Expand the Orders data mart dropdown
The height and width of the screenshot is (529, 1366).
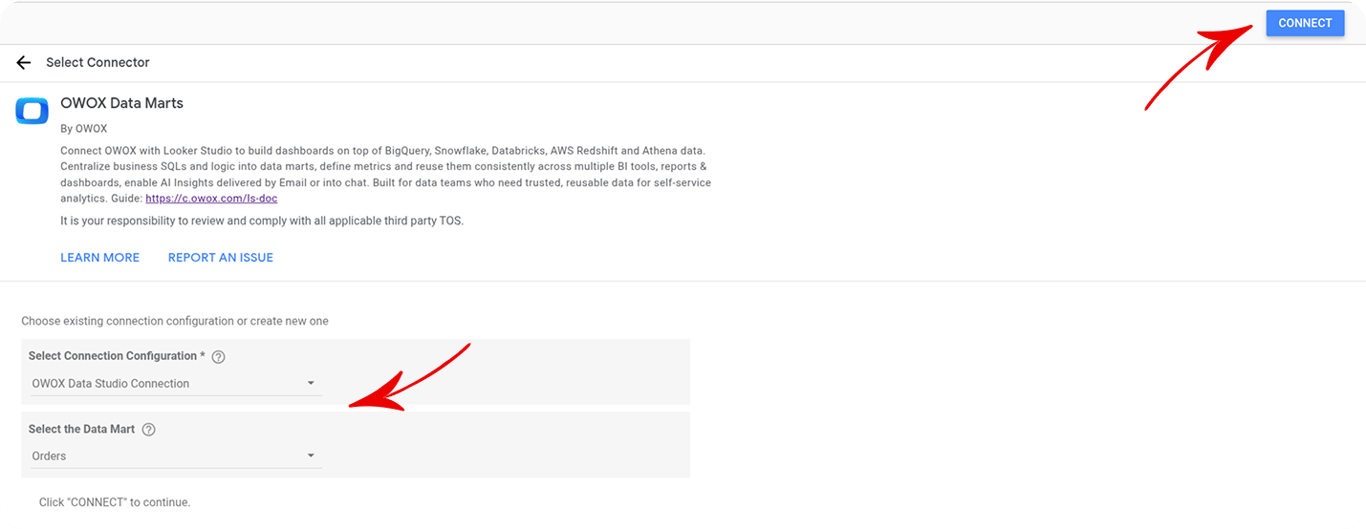point(175,456)
